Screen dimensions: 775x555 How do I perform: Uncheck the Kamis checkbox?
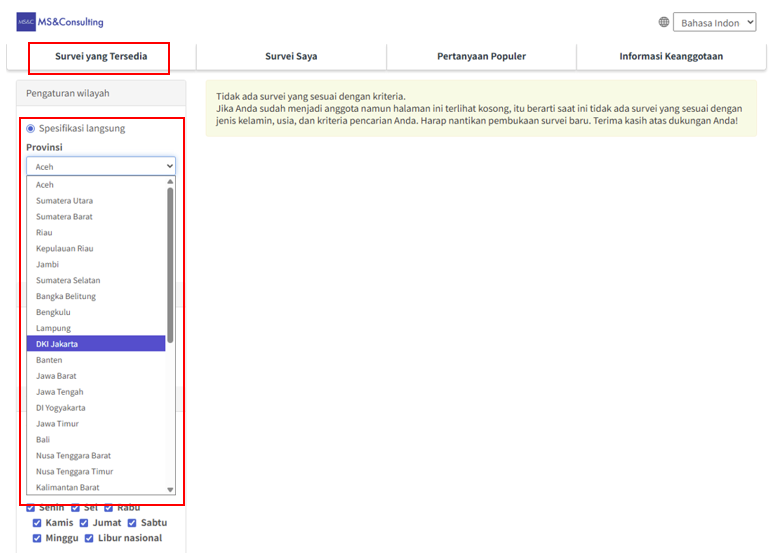coord(37,523)
